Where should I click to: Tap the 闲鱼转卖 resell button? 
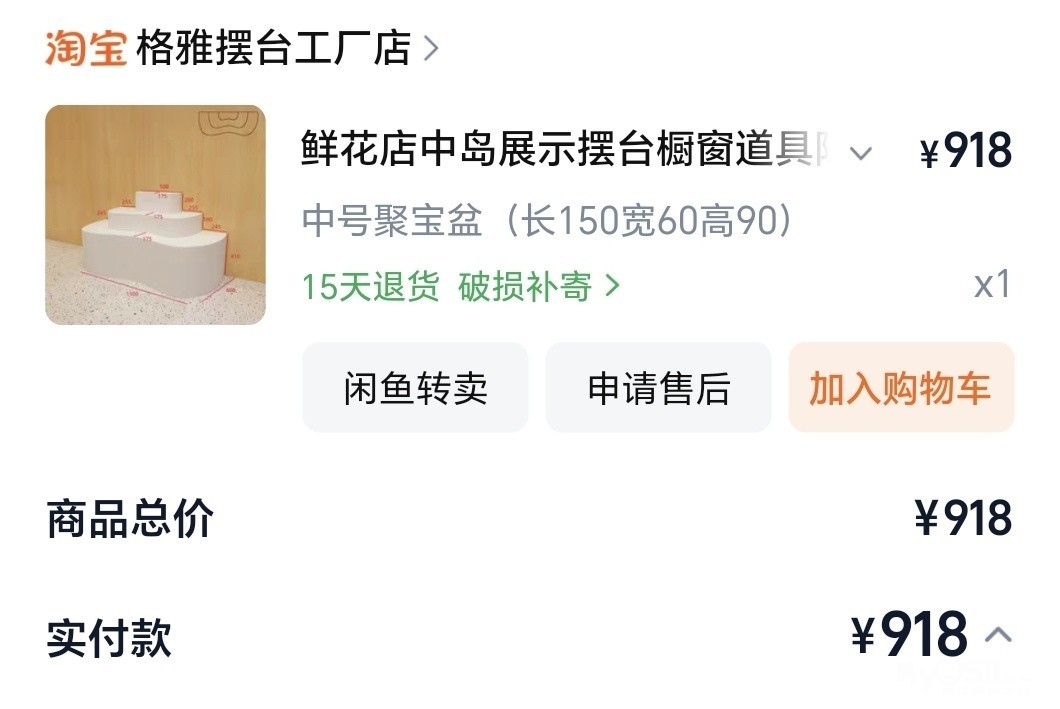[415, 387]
